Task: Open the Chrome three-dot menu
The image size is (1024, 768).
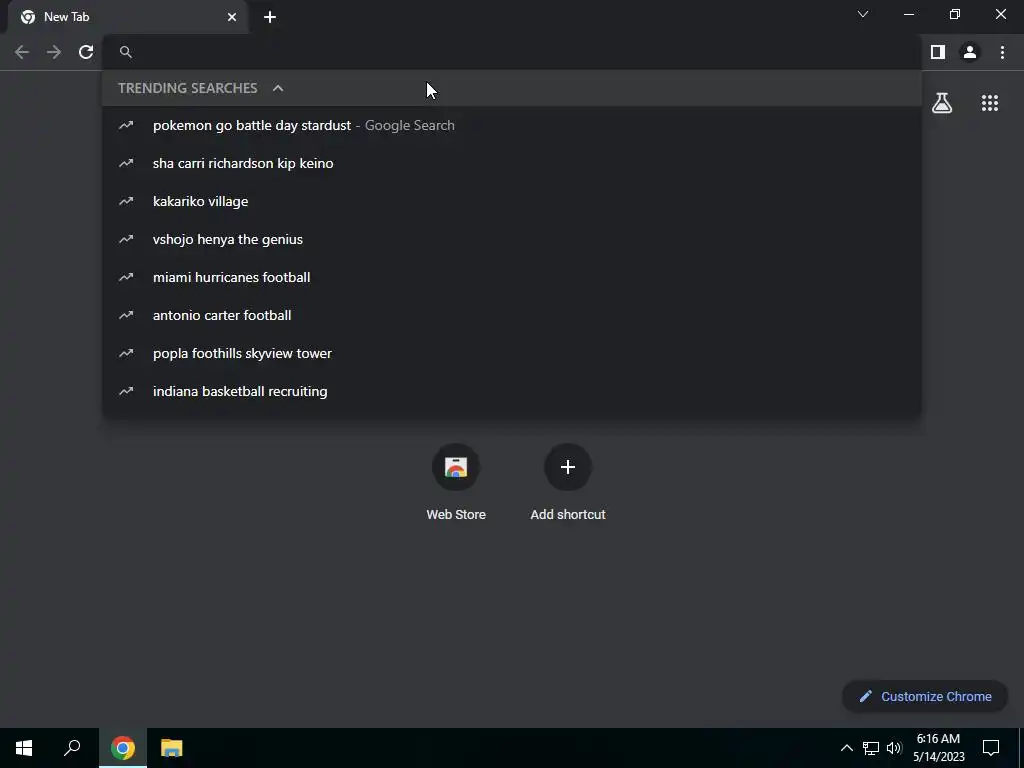Action: click(1002, 52)
